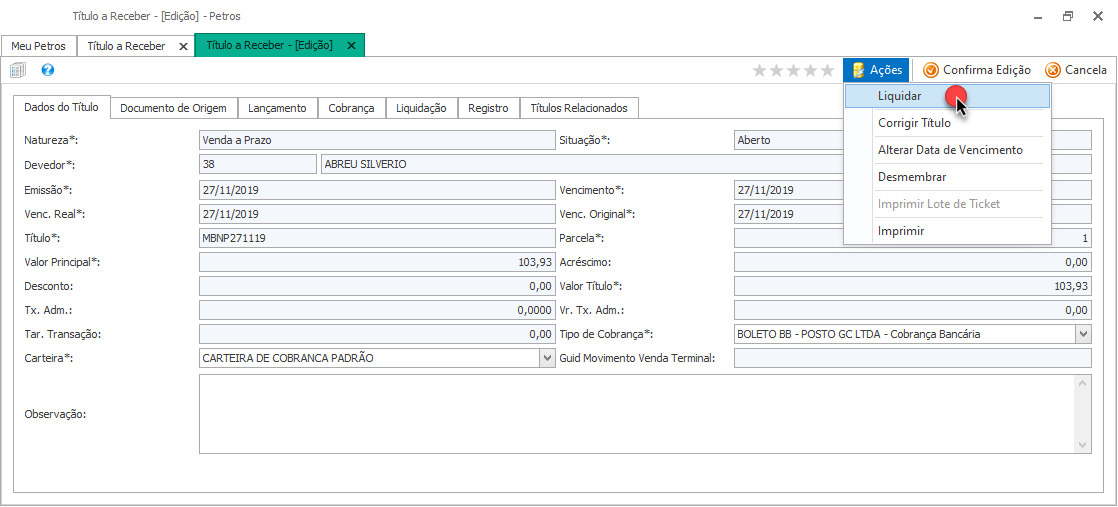The width and height of the screenshot is (1118, 507).
Task: Click Observação scrollbar down arrow
Action: coord(1083,445)
